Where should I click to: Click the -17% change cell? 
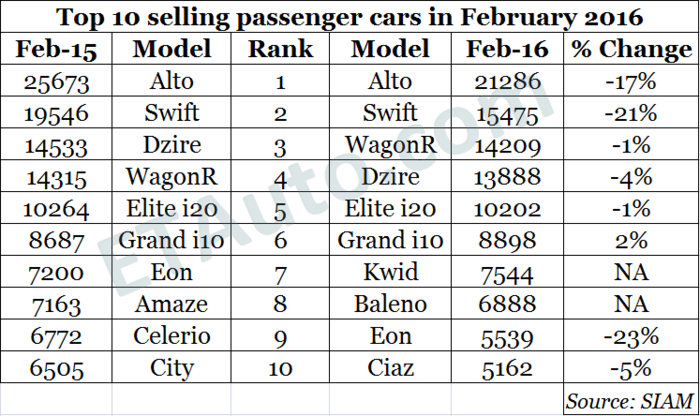tap(629, 82)
